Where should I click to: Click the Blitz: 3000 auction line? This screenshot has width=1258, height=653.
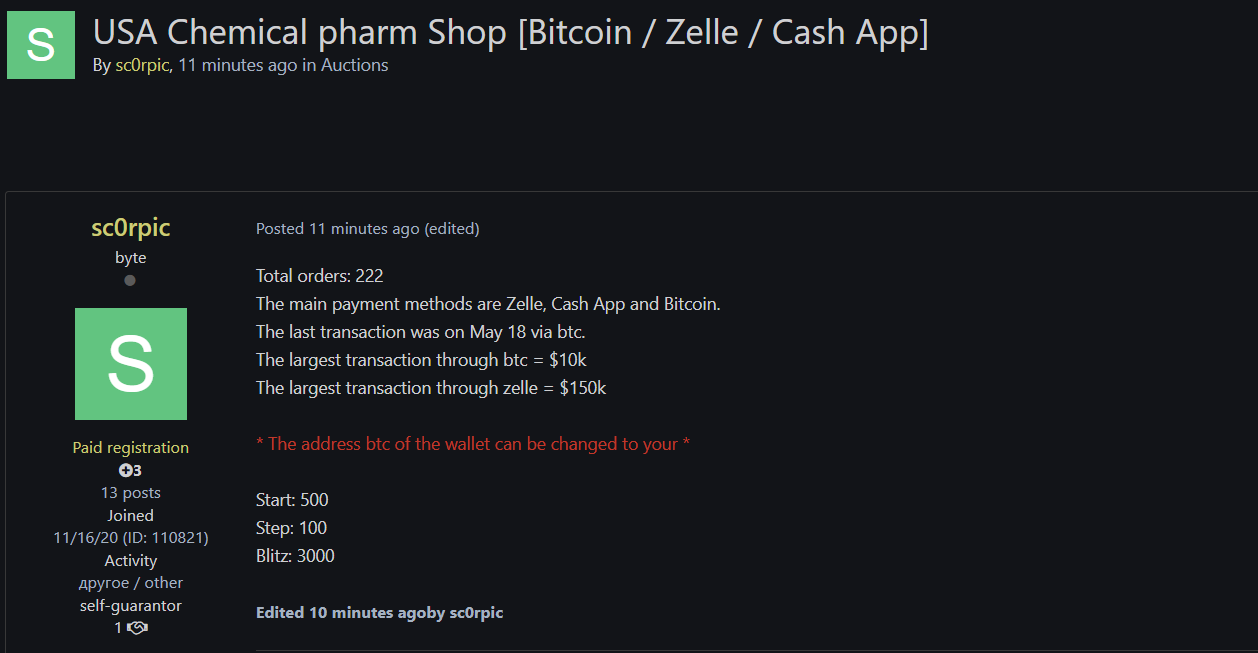(295, 556)
